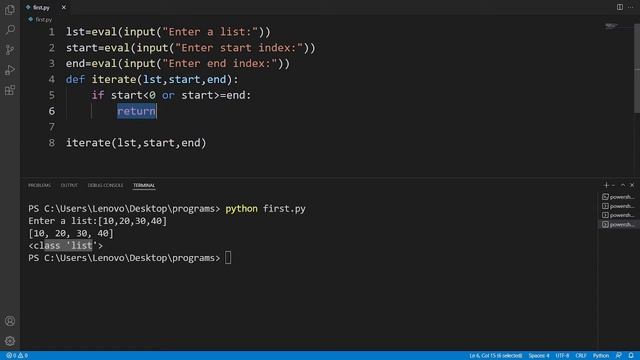Click errors and warnings status bar indicator
640x360 pixels.
click(x=17, y=356)
